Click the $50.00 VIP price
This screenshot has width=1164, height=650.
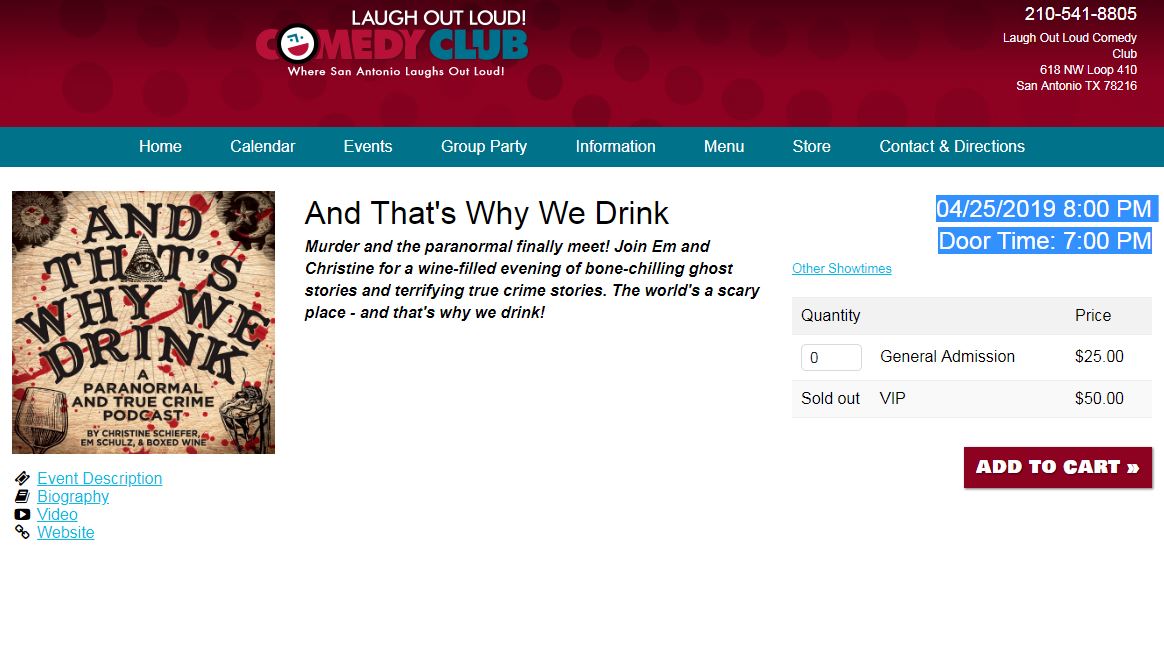tap(1099, 398)
